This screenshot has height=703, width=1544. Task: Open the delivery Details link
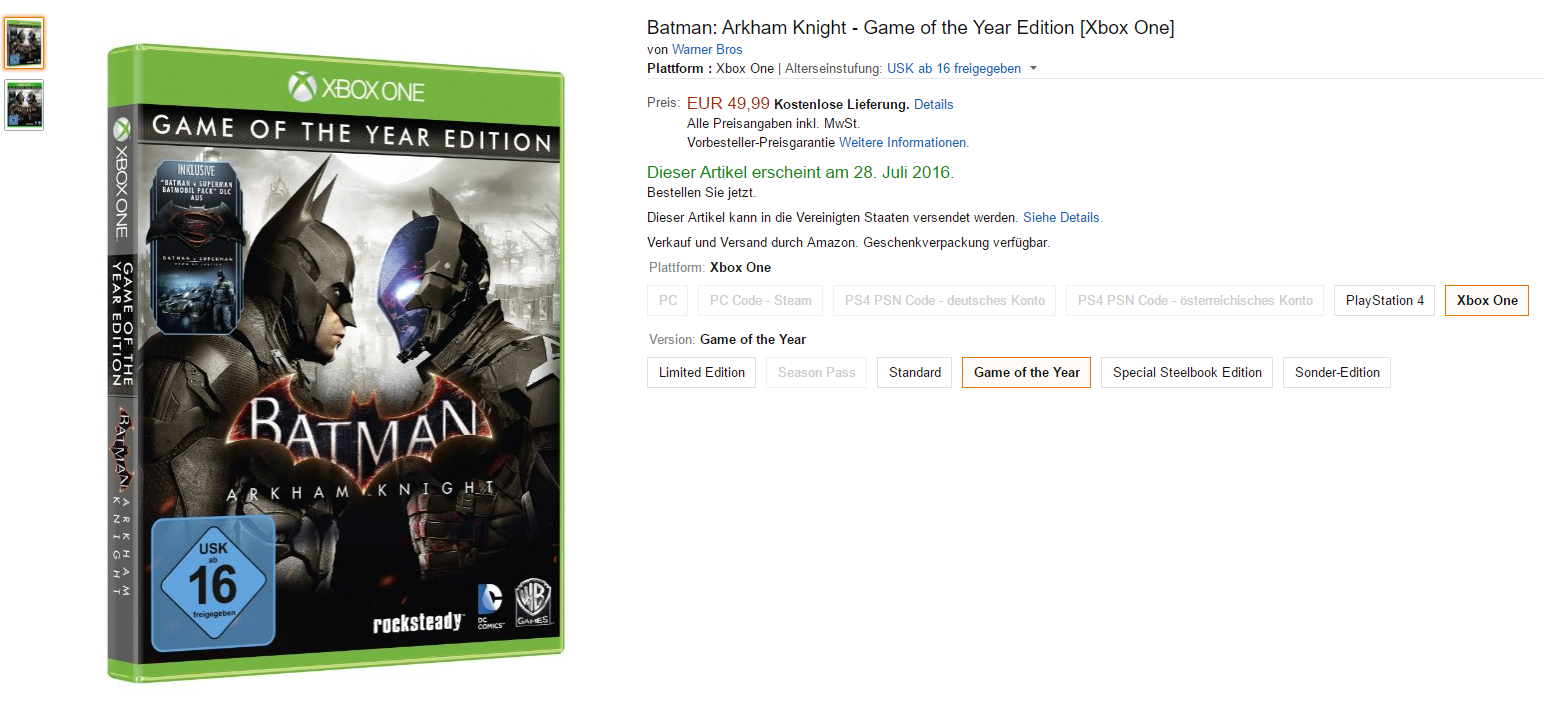[x=933, y=104]
